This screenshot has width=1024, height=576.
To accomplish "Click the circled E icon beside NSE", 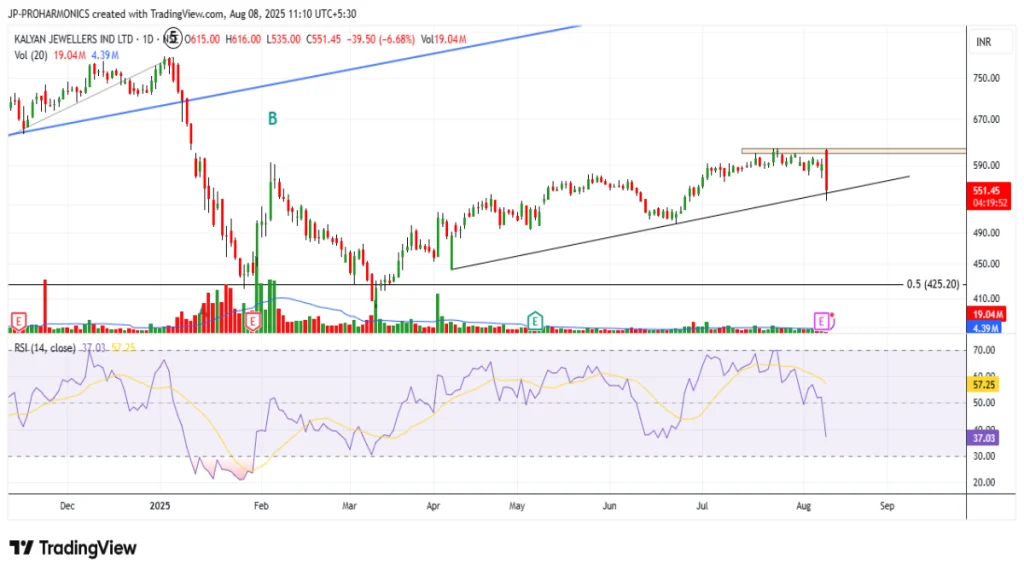I will [x=173, y=38].
